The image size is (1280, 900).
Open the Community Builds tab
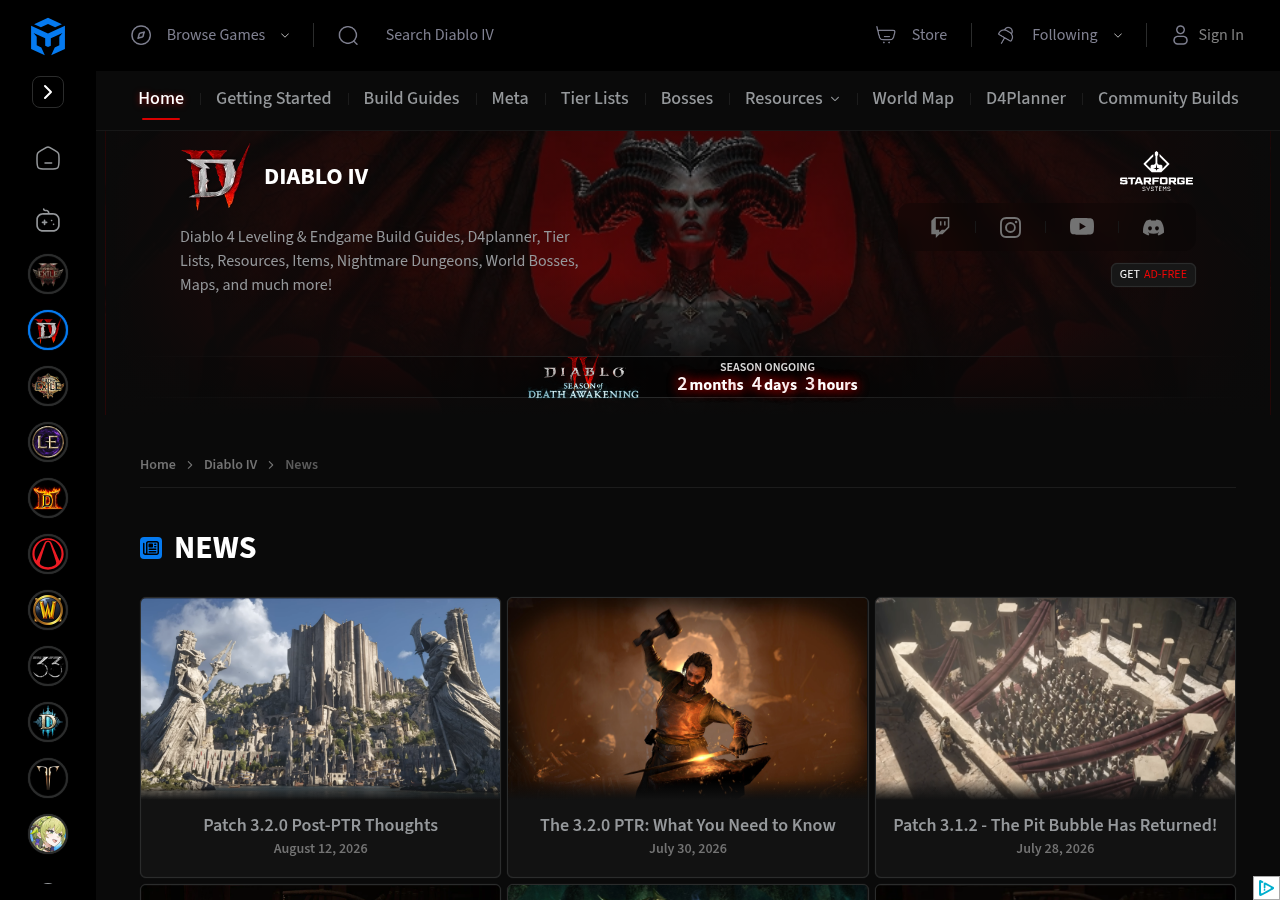tap(1168, 98)
